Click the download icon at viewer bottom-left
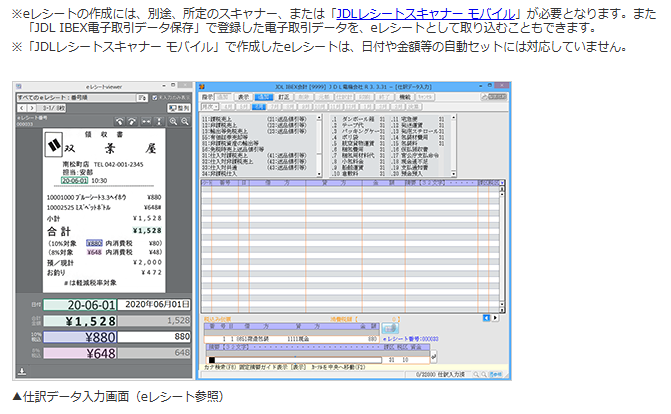Viewport: 671px width, 414px height. [22, 371]
